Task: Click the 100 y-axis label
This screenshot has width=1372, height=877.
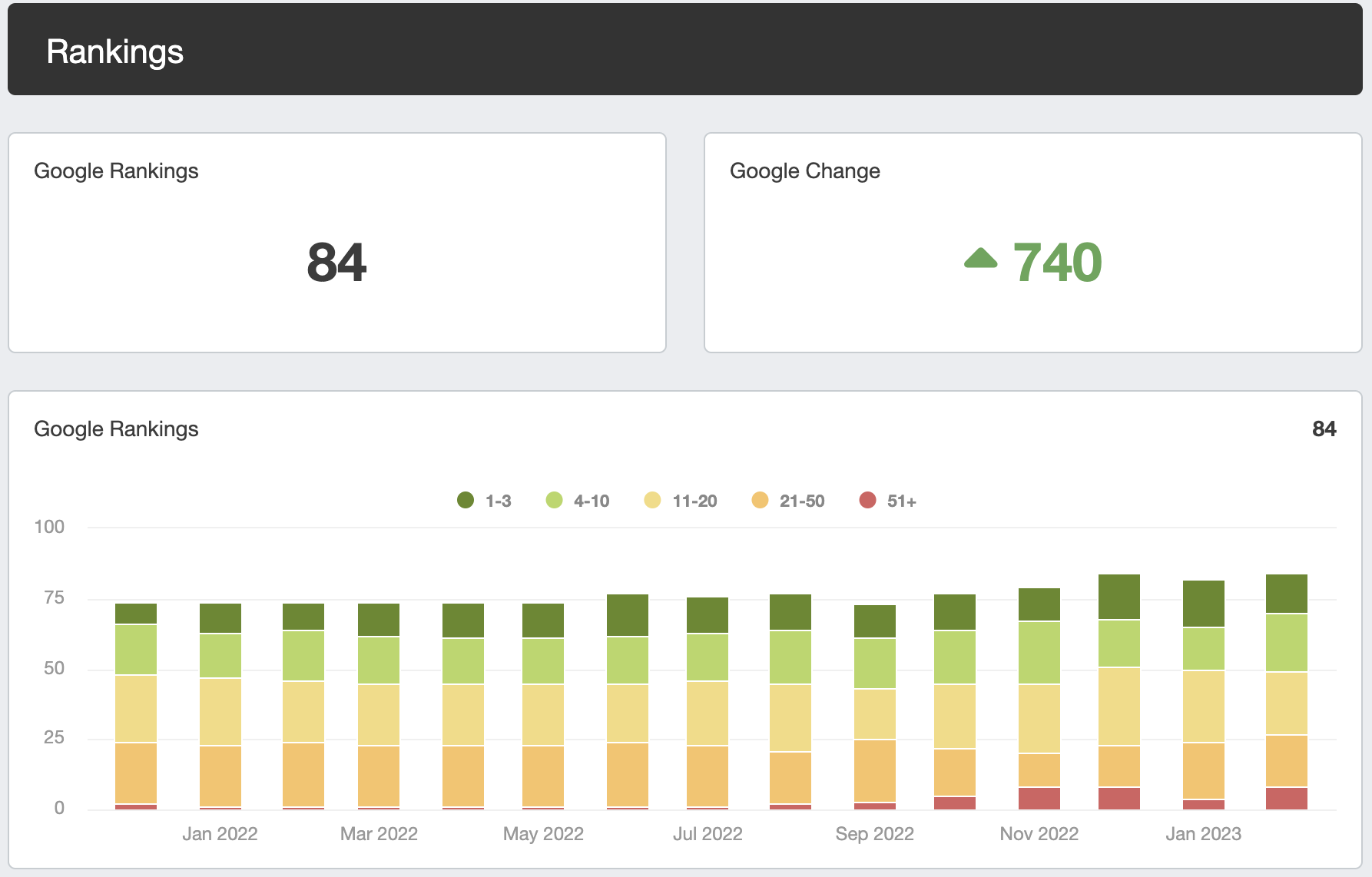Action: tap(49, 527)
